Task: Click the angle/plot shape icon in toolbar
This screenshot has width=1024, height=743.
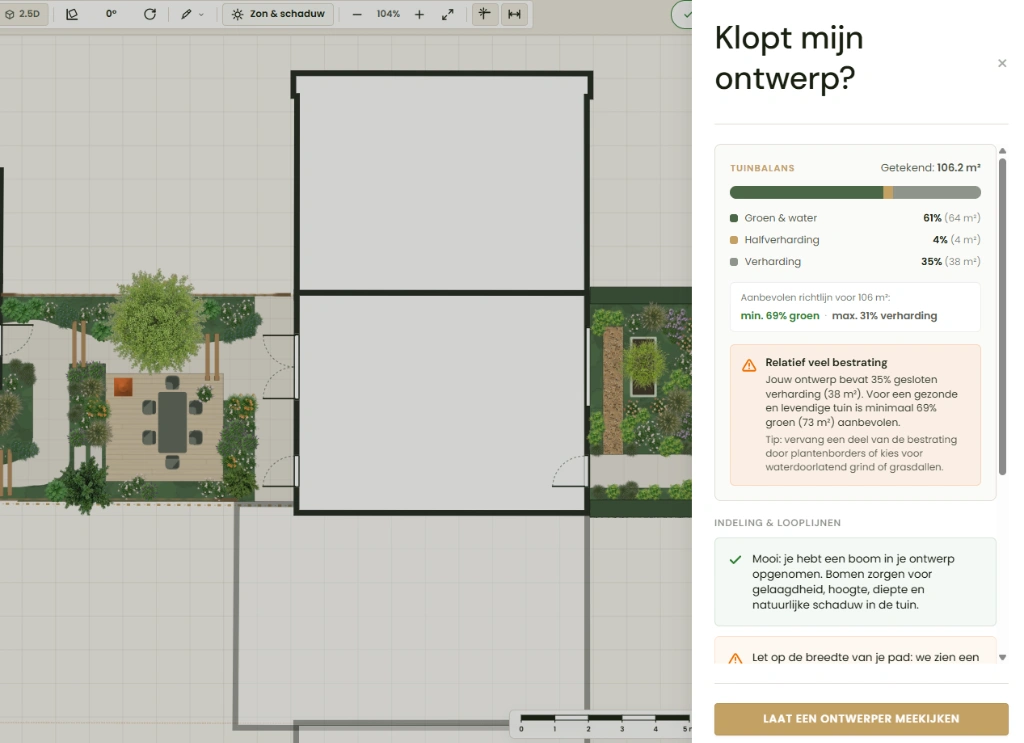Action: [x=72, y=14]
